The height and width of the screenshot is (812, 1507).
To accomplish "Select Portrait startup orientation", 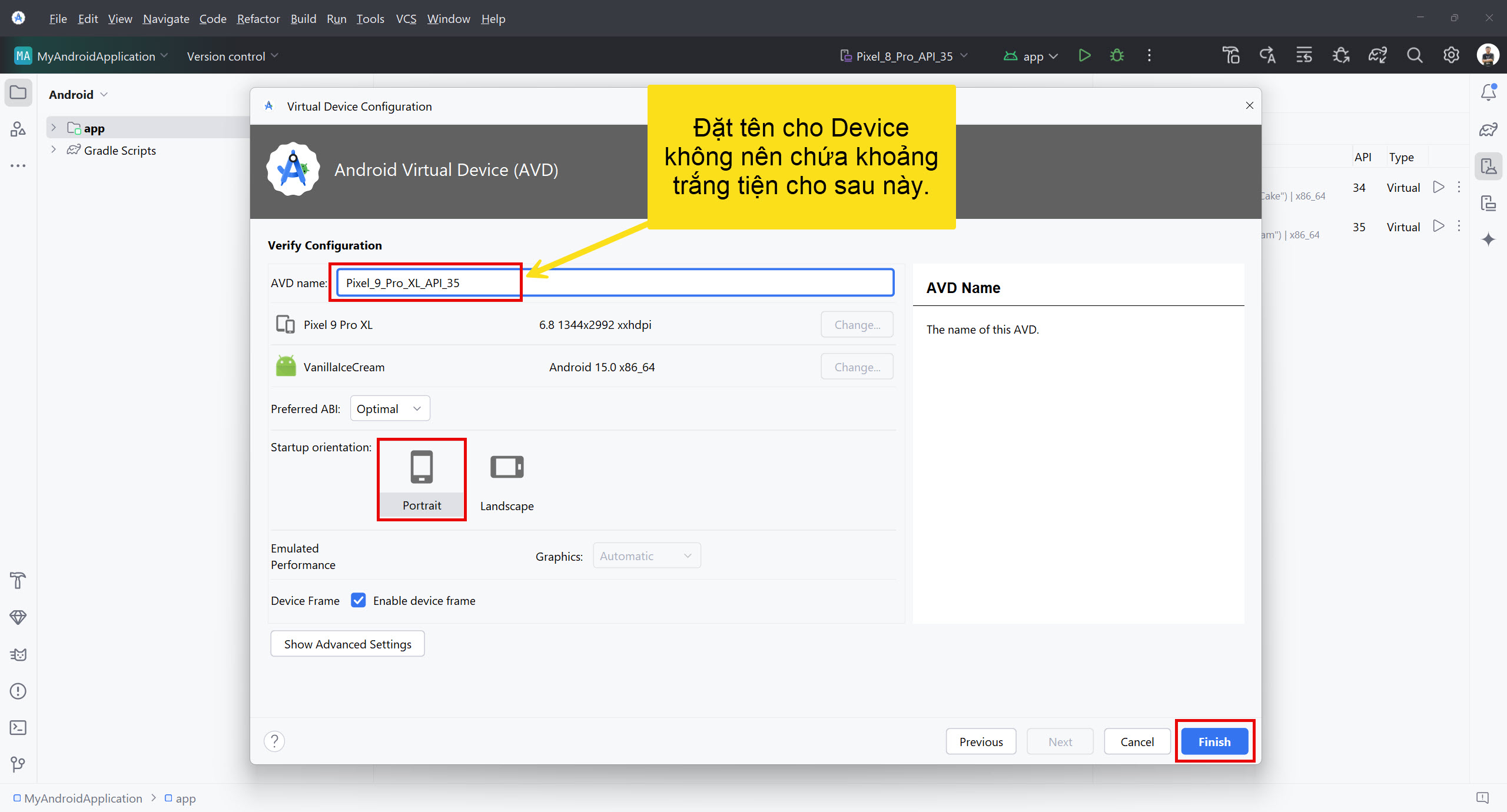I will coord(422,480).
